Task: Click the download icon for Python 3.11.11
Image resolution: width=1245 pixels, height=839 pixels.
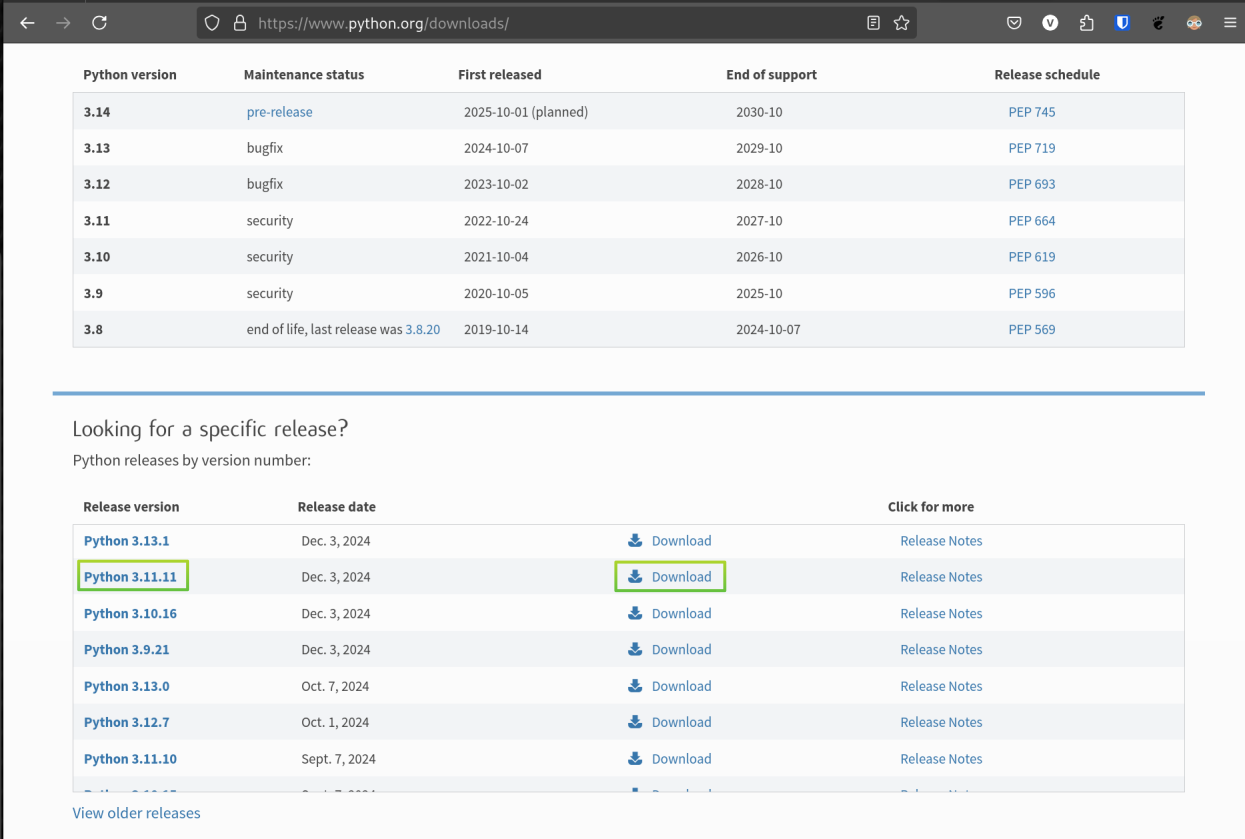Action: click(635, 576)
